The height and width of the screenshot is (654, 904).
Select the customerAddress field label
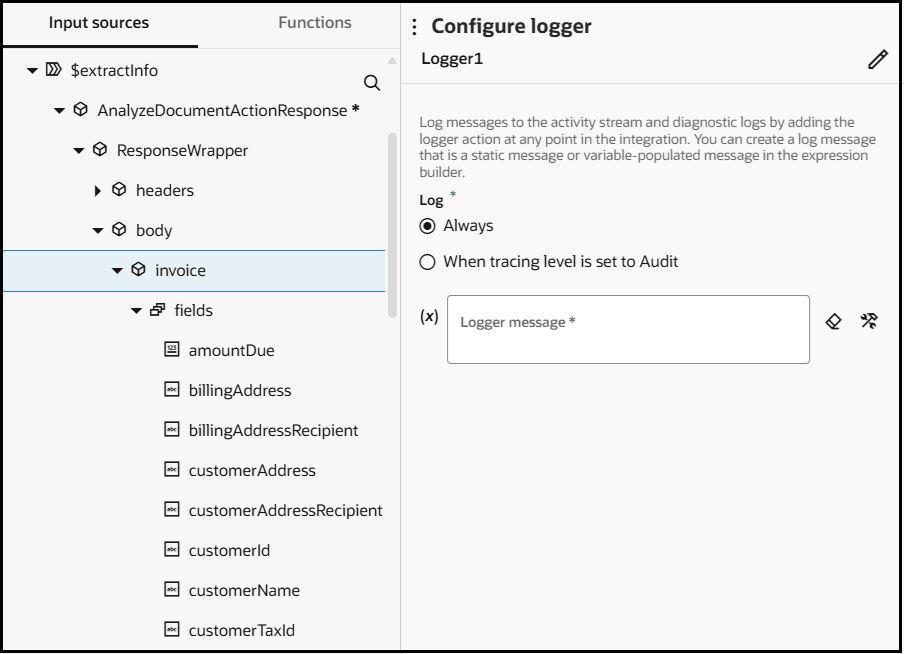[x=252, y=470]
